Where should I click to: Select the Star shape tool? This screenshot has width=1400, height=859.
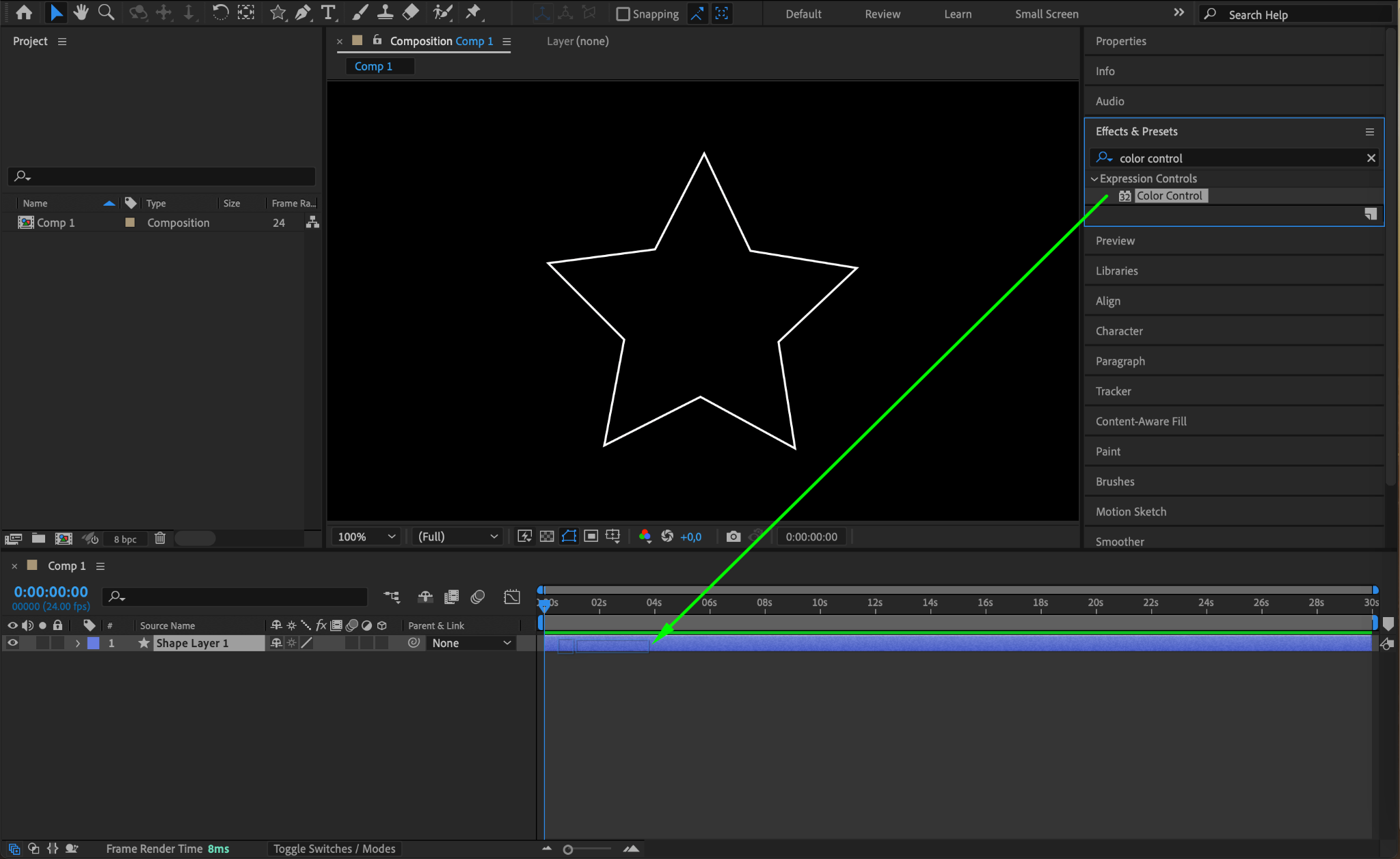pyautogui.click(x=278, y=12)
